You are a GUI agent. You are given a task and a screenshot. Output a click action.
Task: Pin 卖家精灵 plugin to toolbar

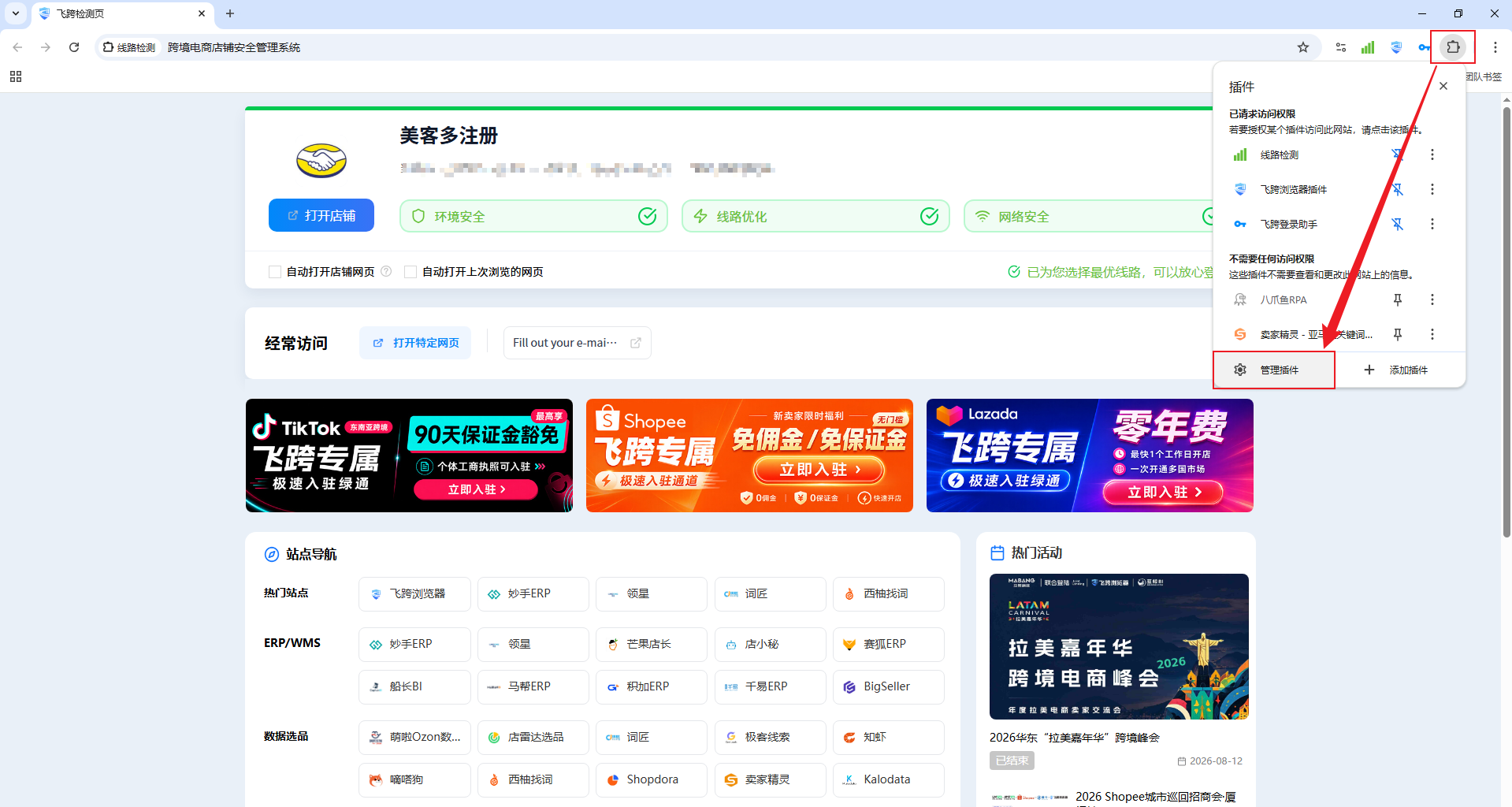[x=1397, y=335]
